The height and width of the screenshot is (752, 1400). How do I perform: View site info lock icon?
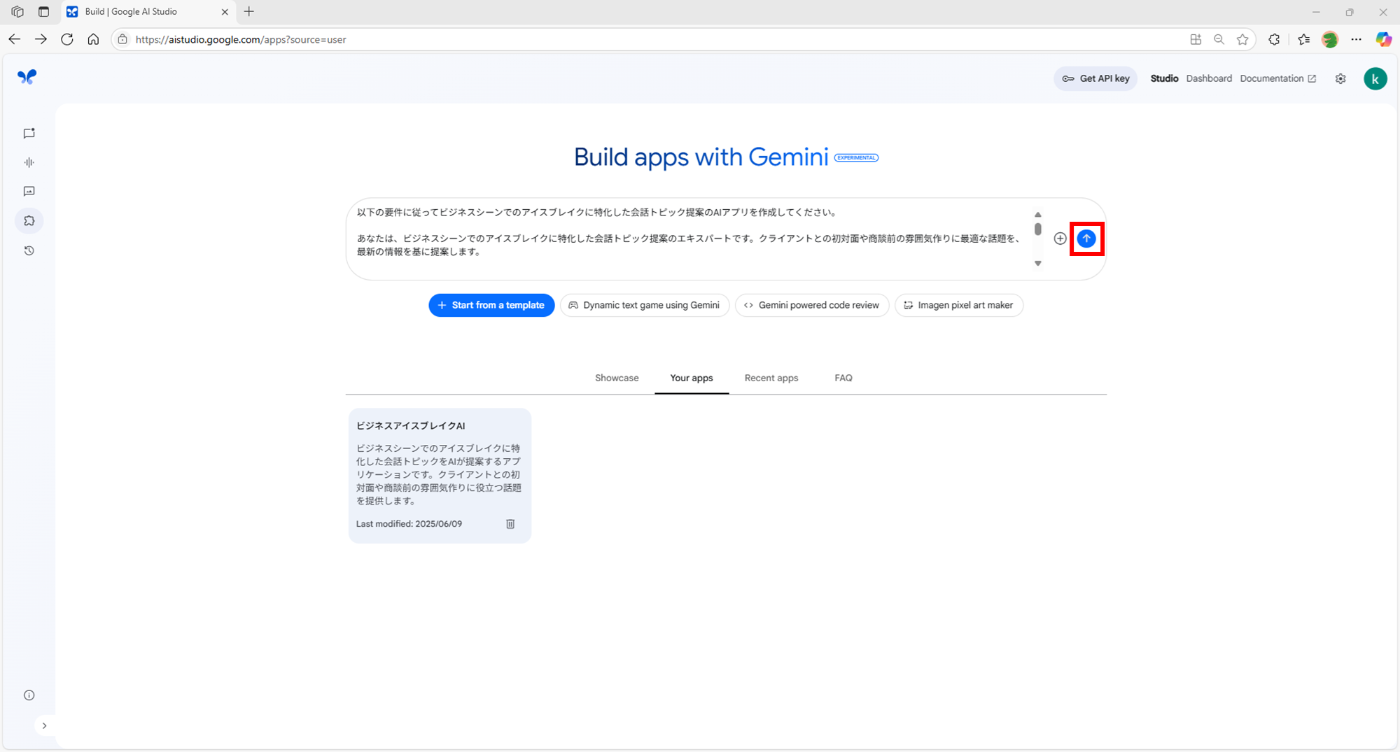122,39
